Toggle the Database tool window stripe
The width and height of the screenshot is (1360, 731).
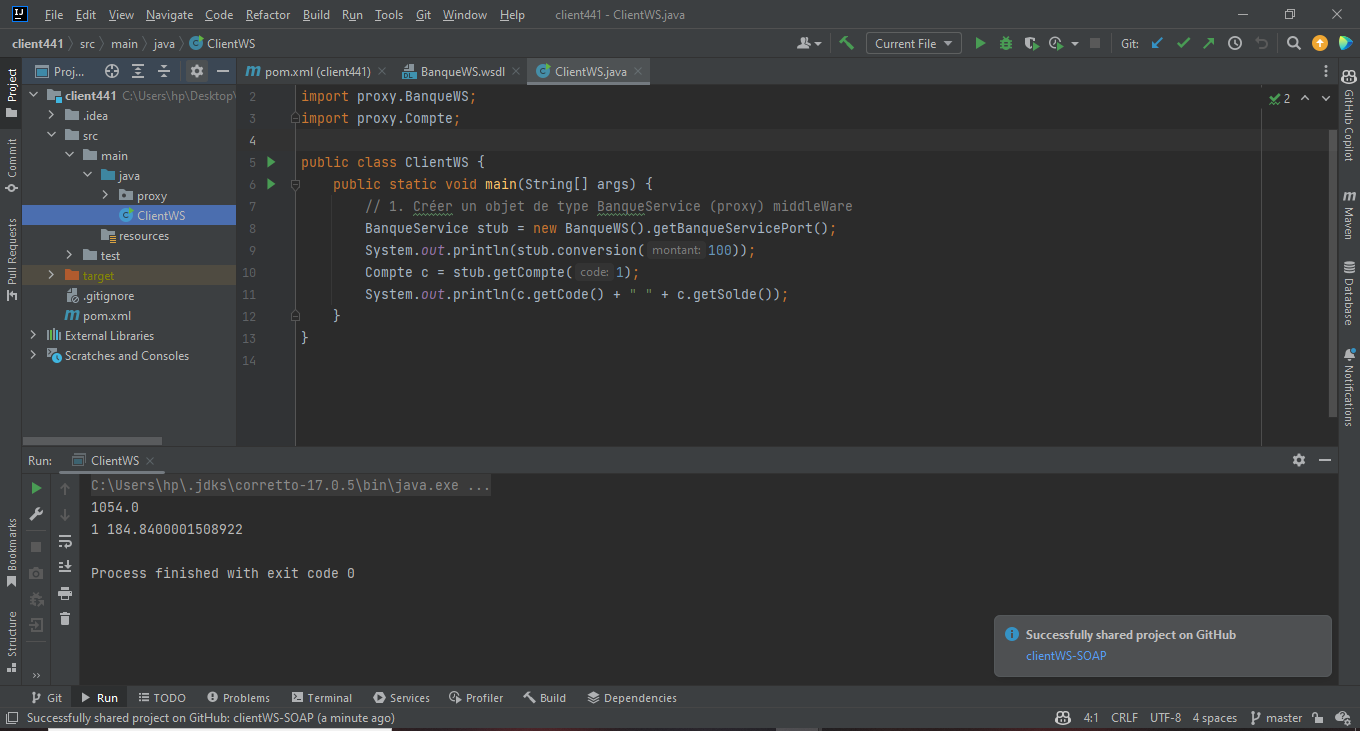(x=1349, y=295)
